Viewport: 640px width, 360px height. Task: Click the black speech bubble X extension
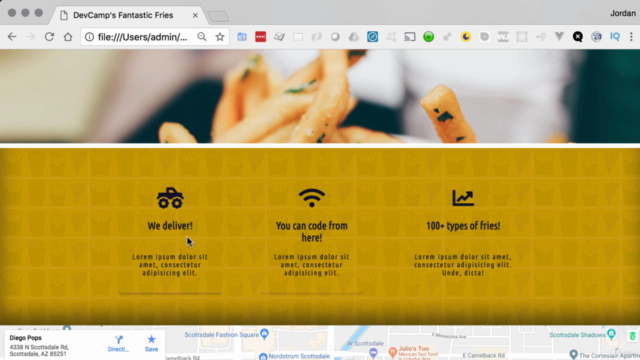coord(578,37)
